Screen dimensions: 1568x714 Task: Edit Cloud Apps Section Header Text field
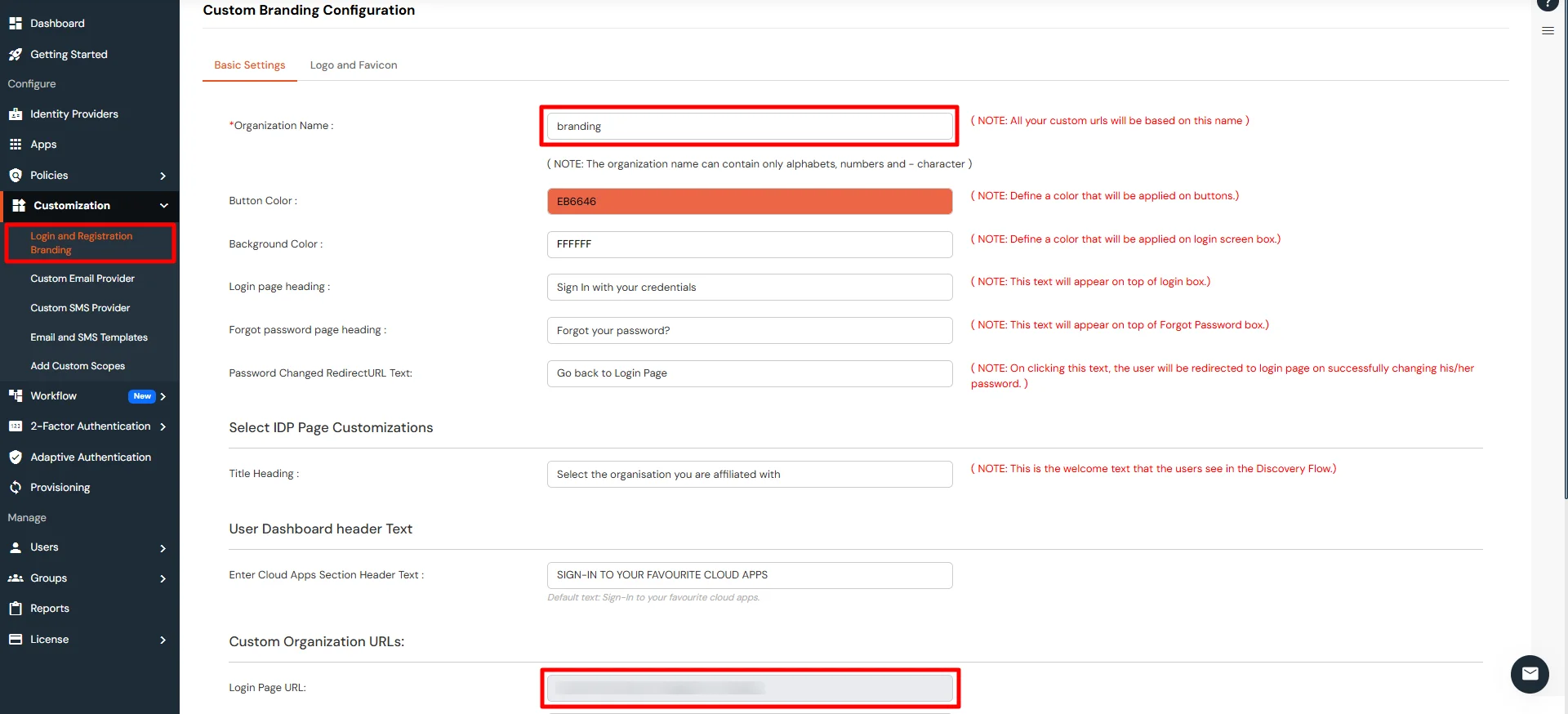[x=750, y=575]
